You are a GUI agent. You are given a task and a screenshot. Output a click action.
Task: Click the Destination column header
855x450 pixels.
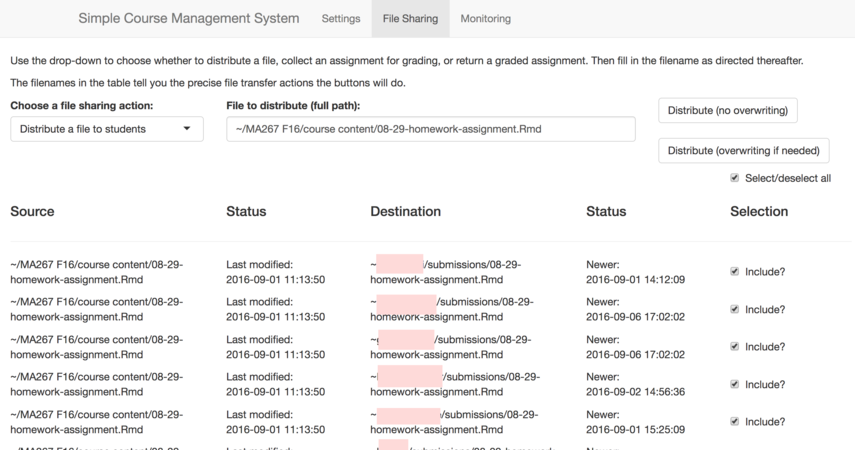point(405,212)
